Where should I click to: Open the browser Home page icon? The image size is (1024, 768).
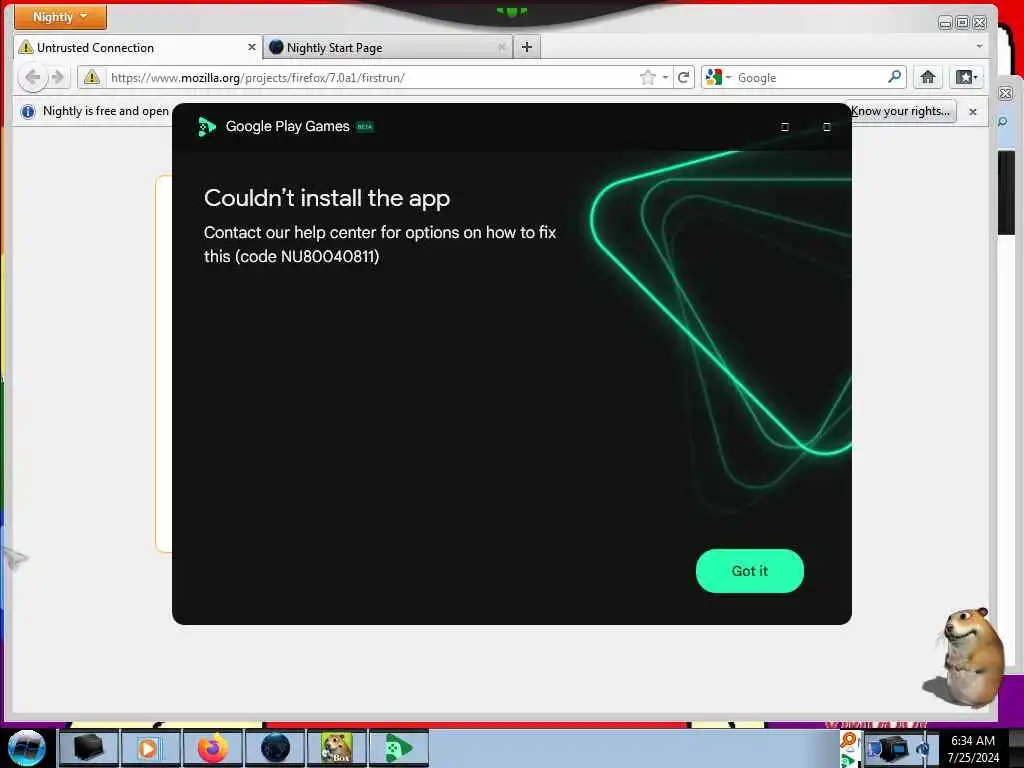(x=927, y=77)
